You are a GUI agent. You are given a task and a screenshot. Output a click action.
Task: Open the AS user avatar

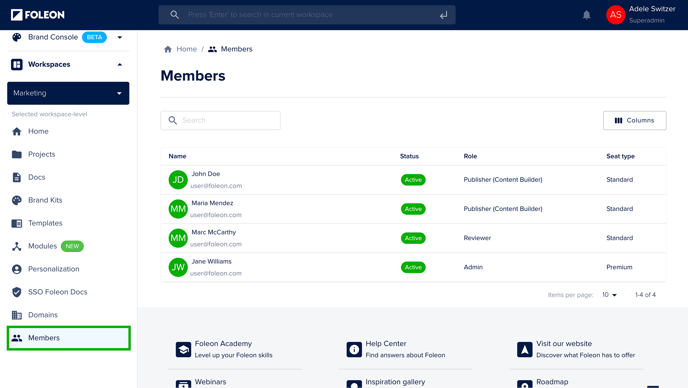pos(616,15)
